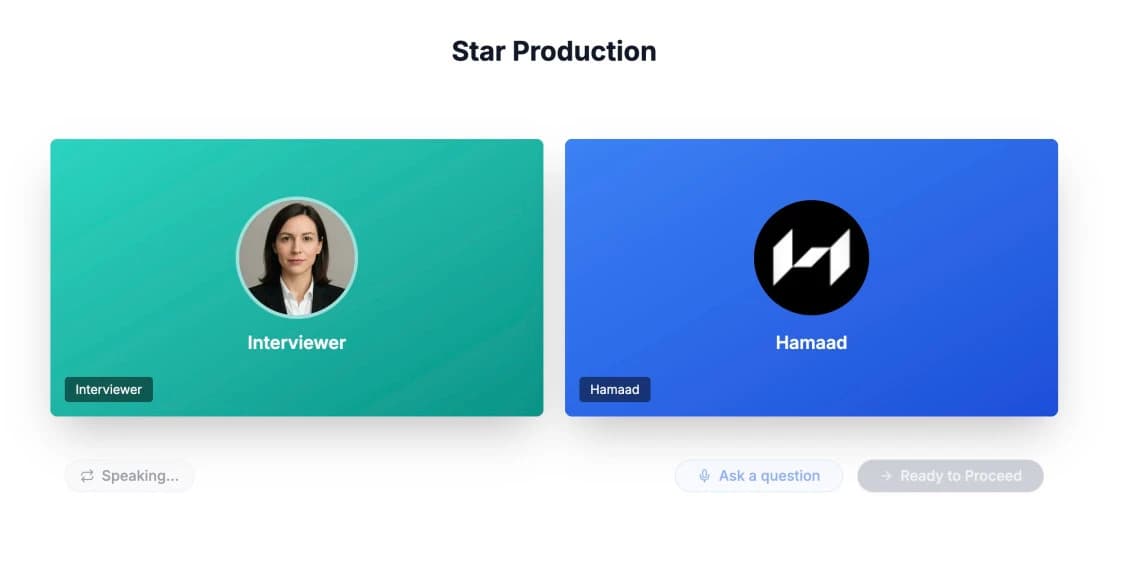Click the arrow icon in Ready to Proceed
Image resolution: width=1140 pixels, height=573 pixels.
click(x=886, y=476)
